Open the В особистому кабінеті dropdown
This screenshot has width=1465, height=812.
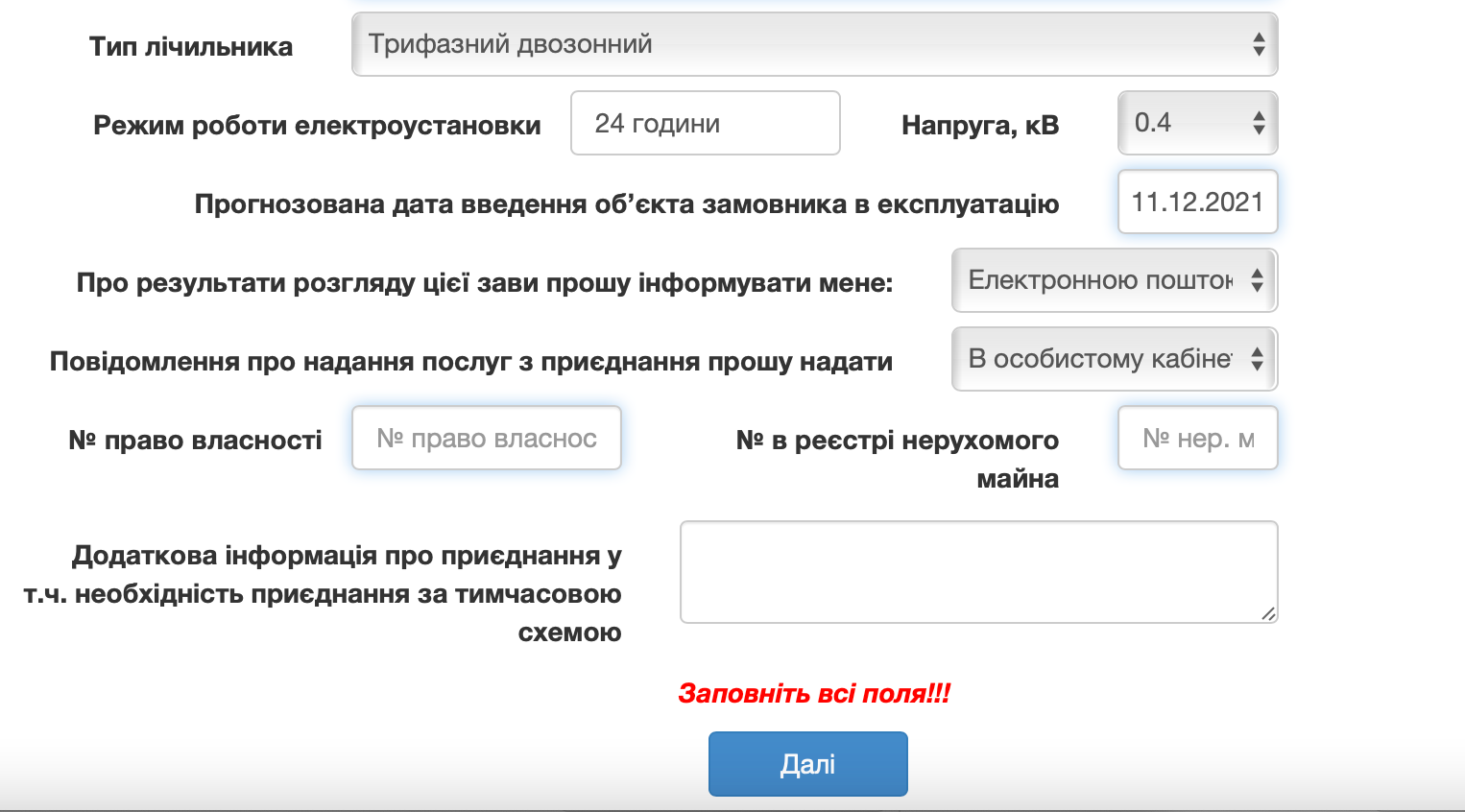point(1115,359)
